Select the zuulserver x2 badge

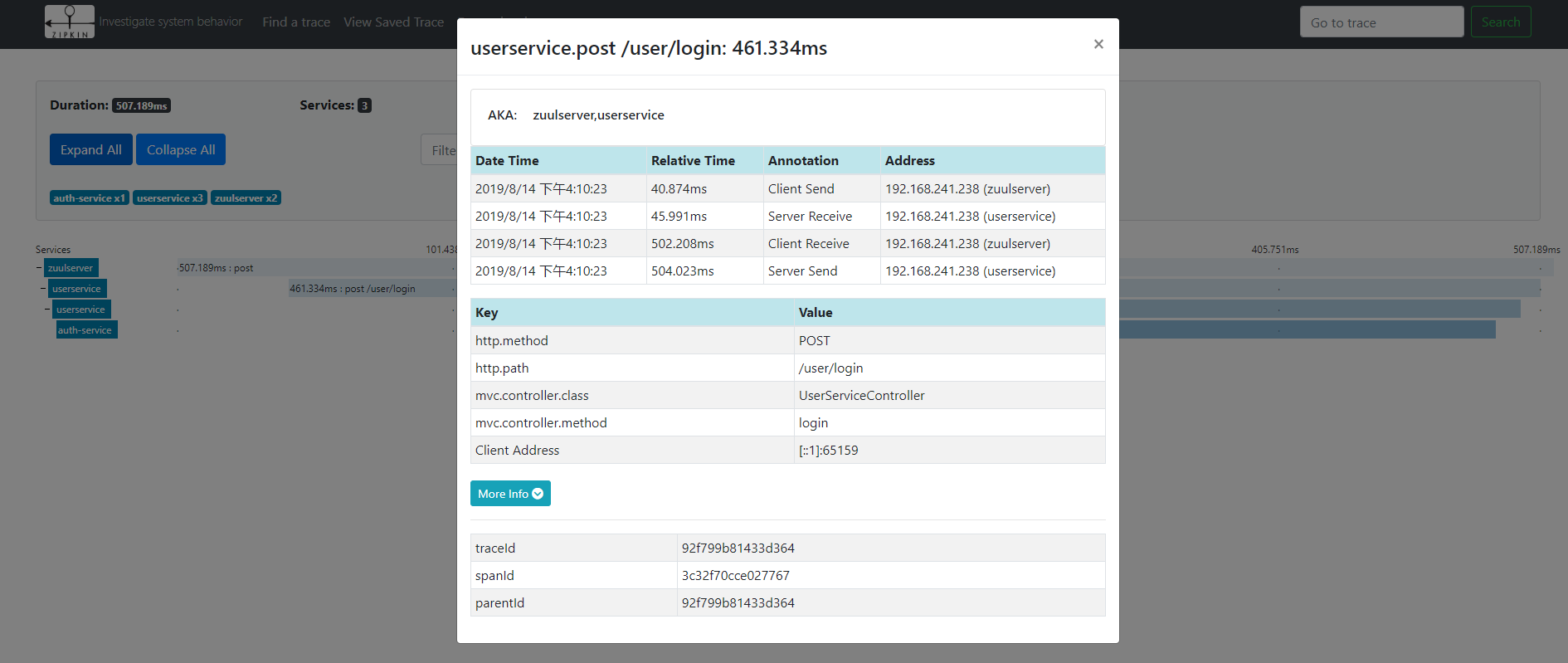click(246, 198)
